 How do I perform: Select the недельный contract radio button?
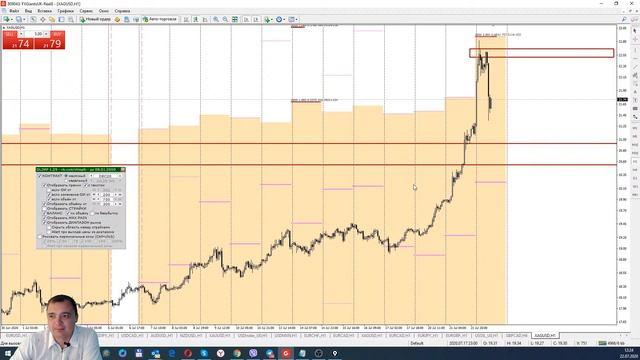[66, 180]
